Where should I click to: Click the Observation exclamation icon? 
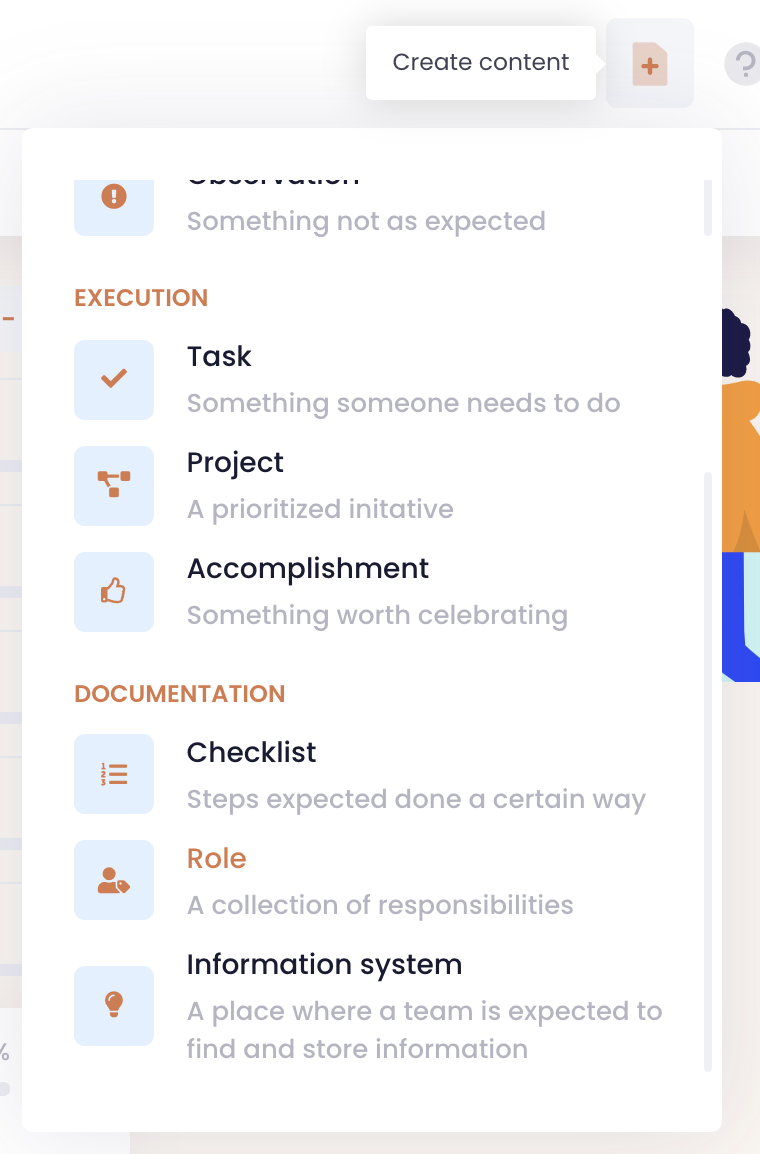(x=114, y=197)
